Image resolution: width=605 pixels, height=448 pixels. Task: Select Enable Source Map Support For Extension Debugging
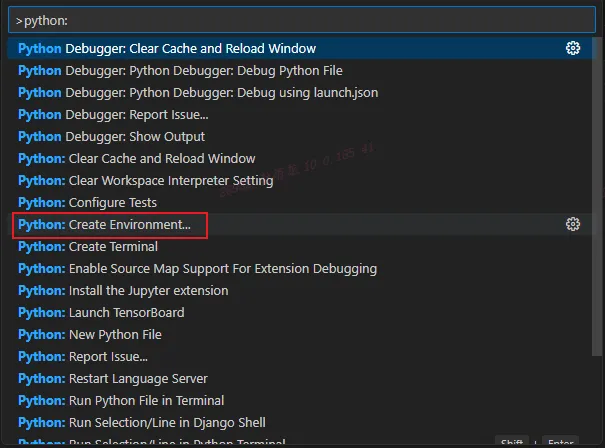[x=299, y=269]
